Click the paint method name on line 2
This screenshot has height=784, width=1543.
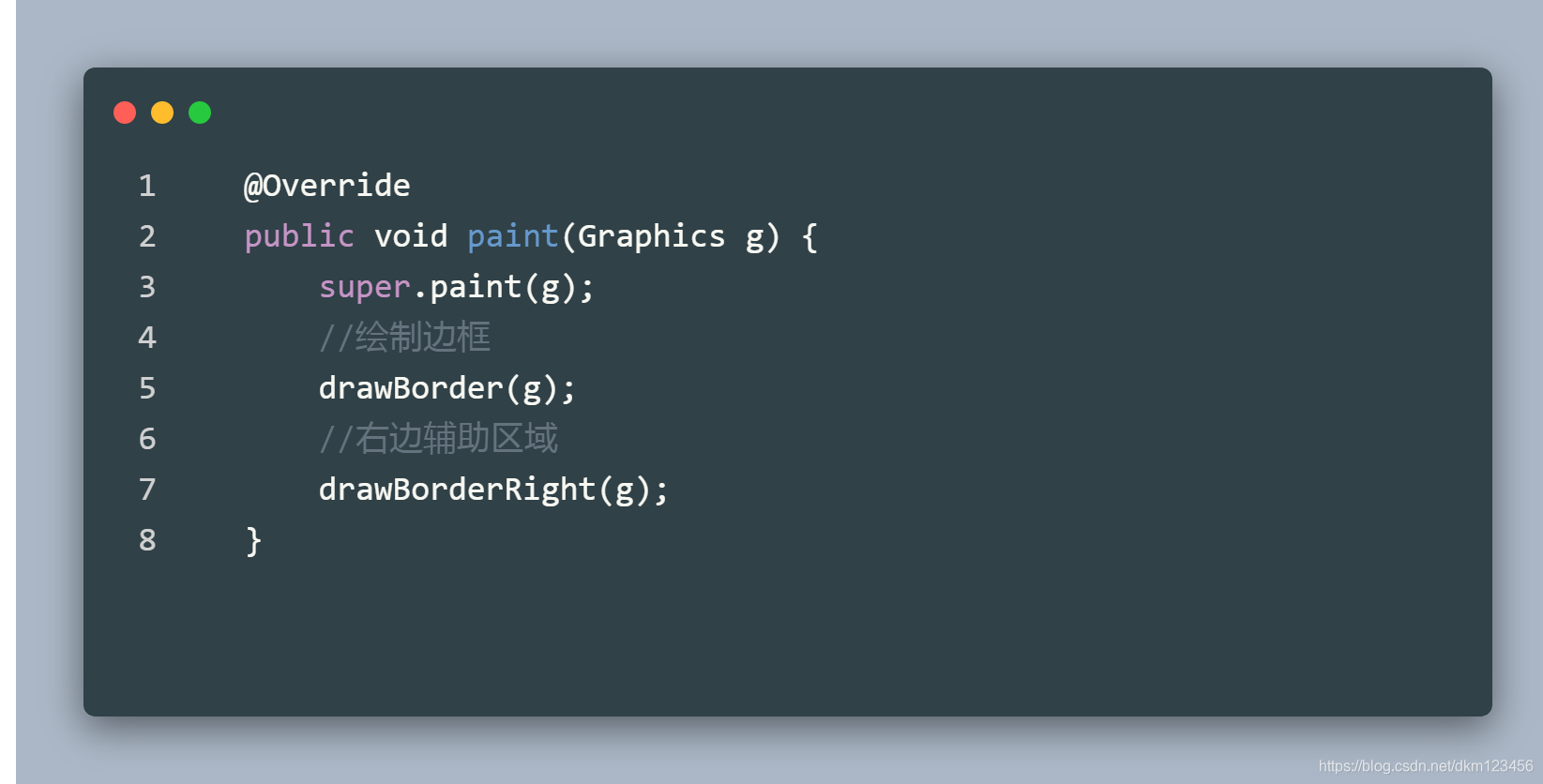513,236
